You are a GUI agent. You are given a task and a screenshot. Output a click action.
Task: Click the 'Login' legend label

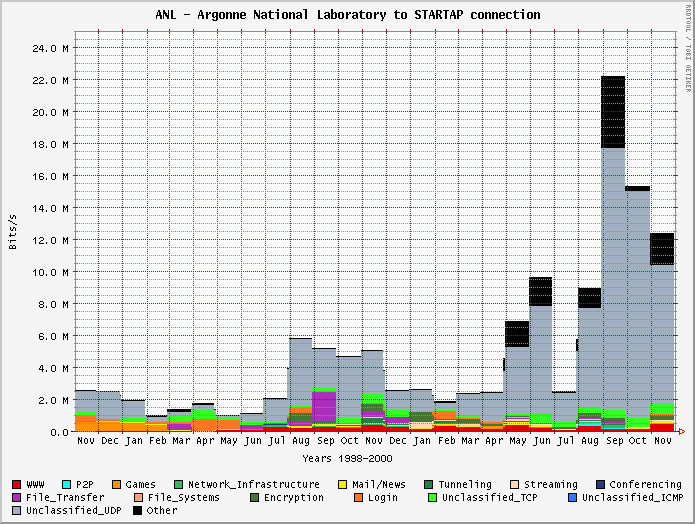(x=383, y=498)
